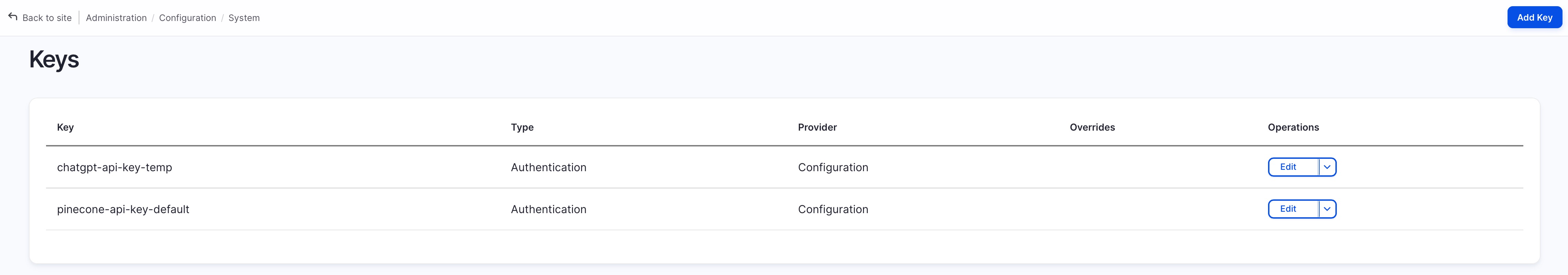Expand operations dropdown for chatgpt-api-key-temp
The width and height of the screenshot is (1568, 275).
click(1327, 167)
